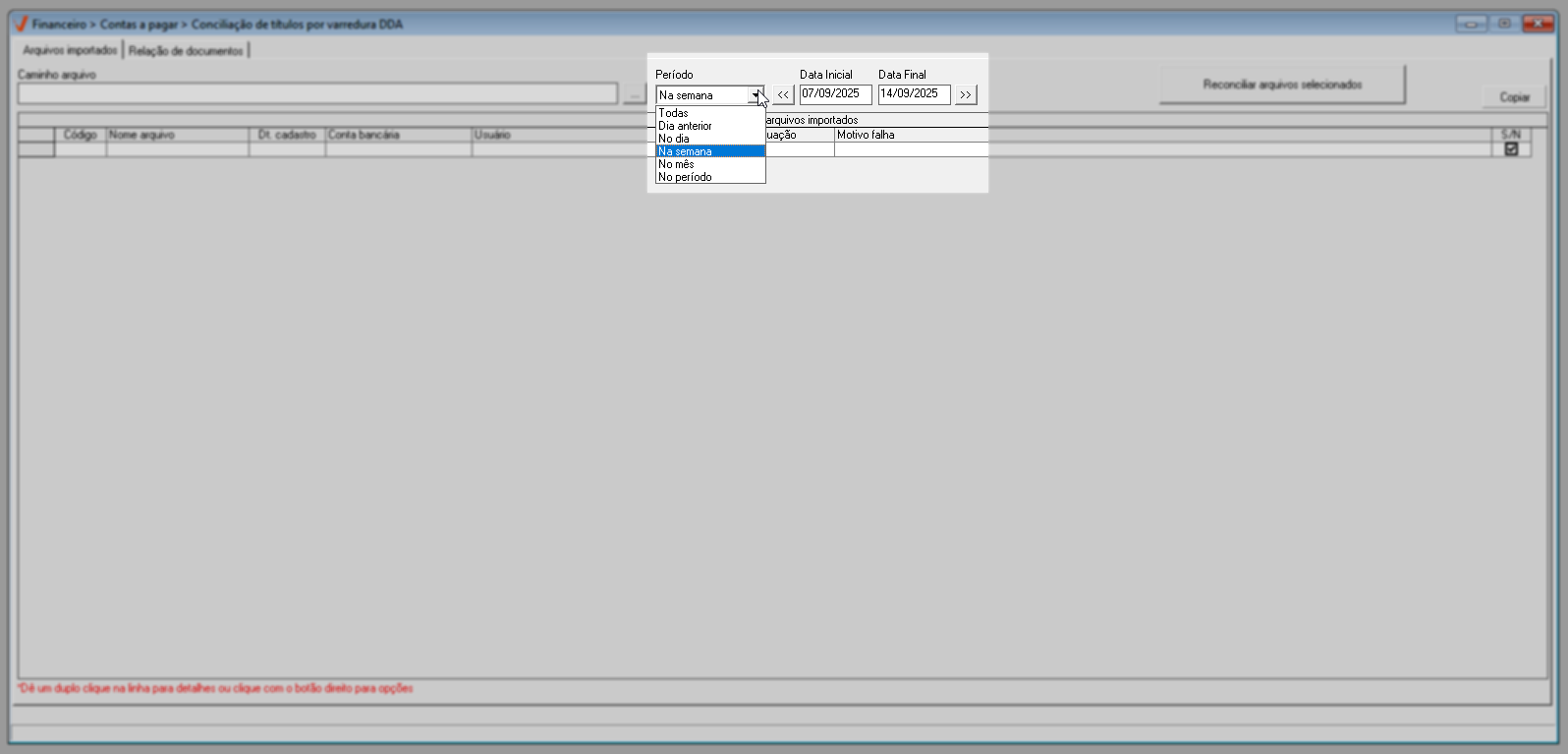Close the Conciliação de títulos window
Viewport: 1568px width, 754px height.
pyautogui.click(x=1538, y=24)
